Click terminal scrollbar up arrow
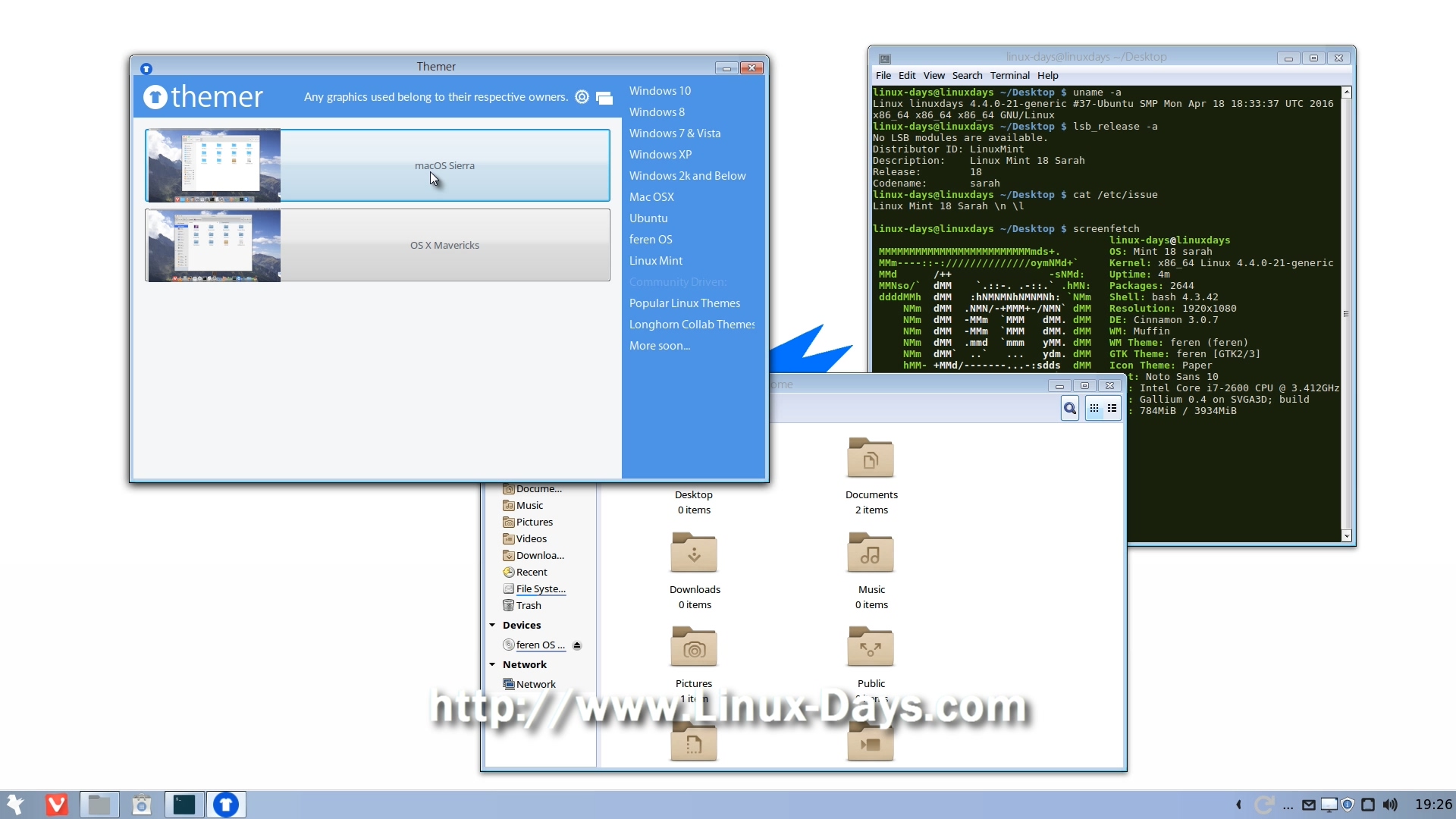This screenshot has height=819, width=1456. 1347,93
